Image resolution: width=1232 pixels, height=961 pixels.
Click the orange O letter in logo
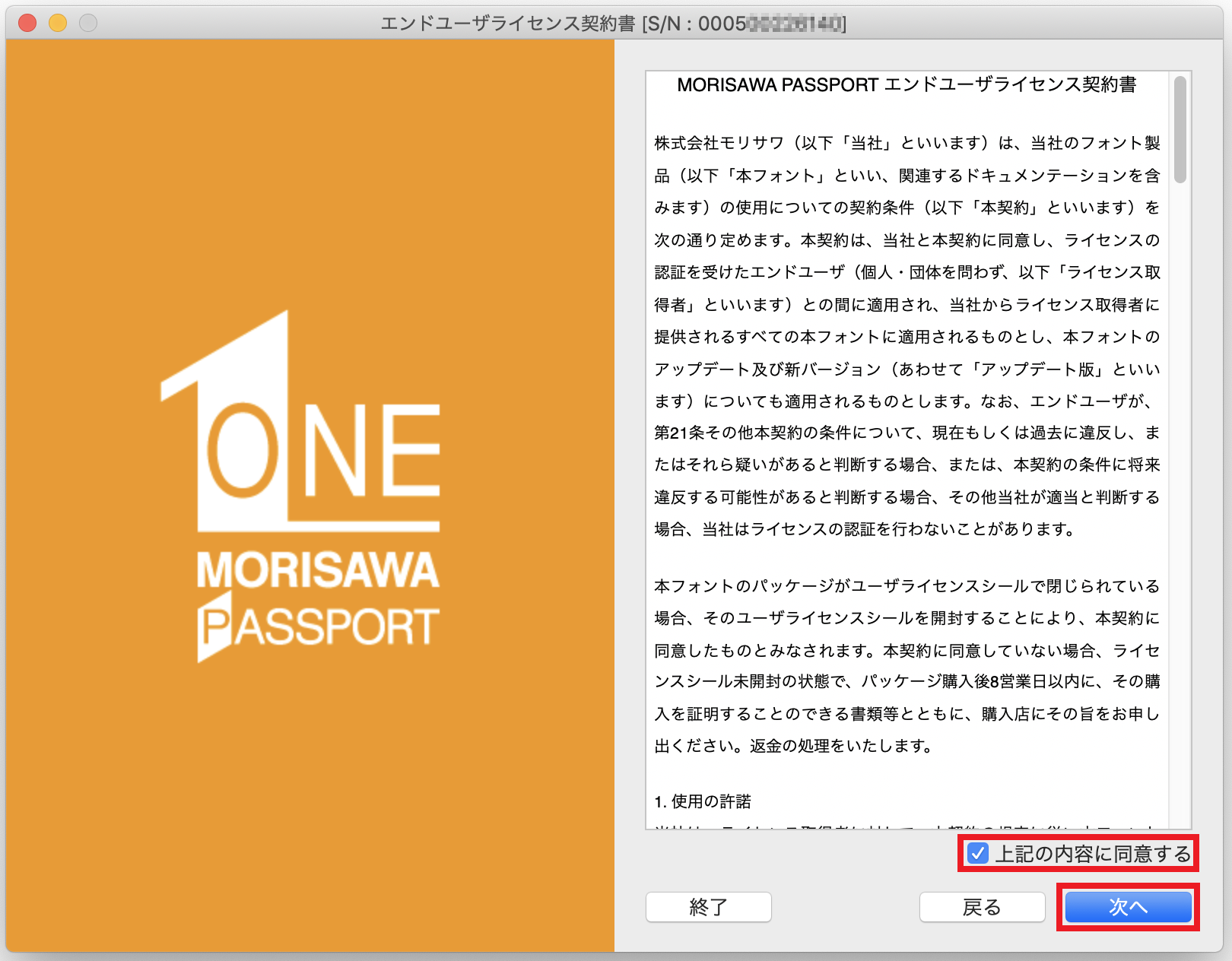(243, 450)
